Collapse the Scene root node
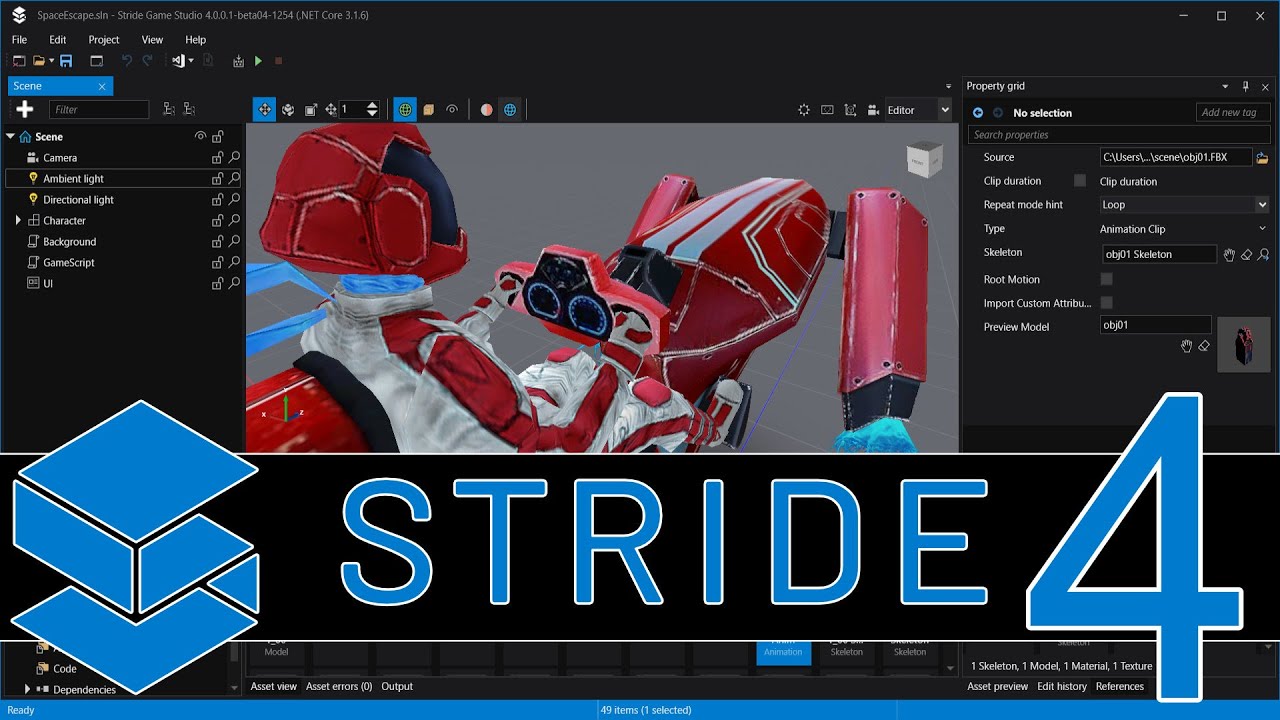The height and width of the screenshot is (720, 1280). tap(11, 136)
